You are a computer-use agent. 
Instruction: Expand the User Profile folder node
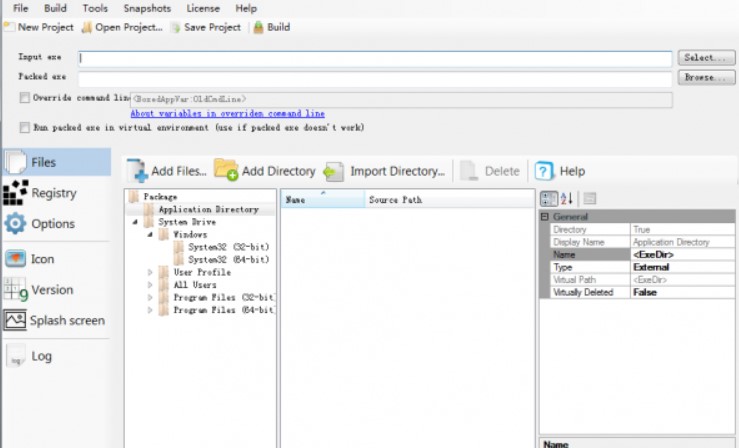click(x=151, y=272)
